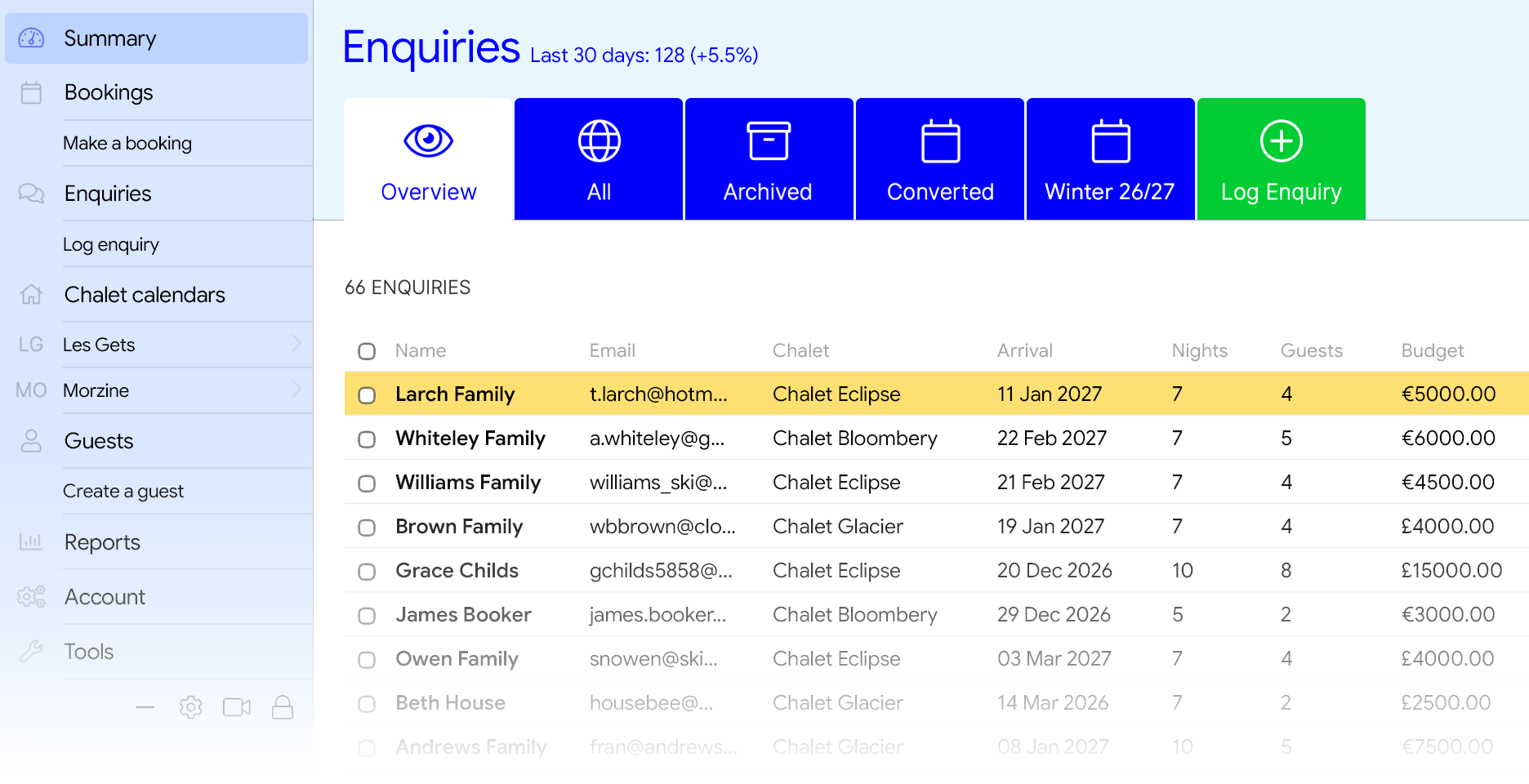Switch to the Archived tab
Viewport: 1529px width, 784px height.
[769, 159]
